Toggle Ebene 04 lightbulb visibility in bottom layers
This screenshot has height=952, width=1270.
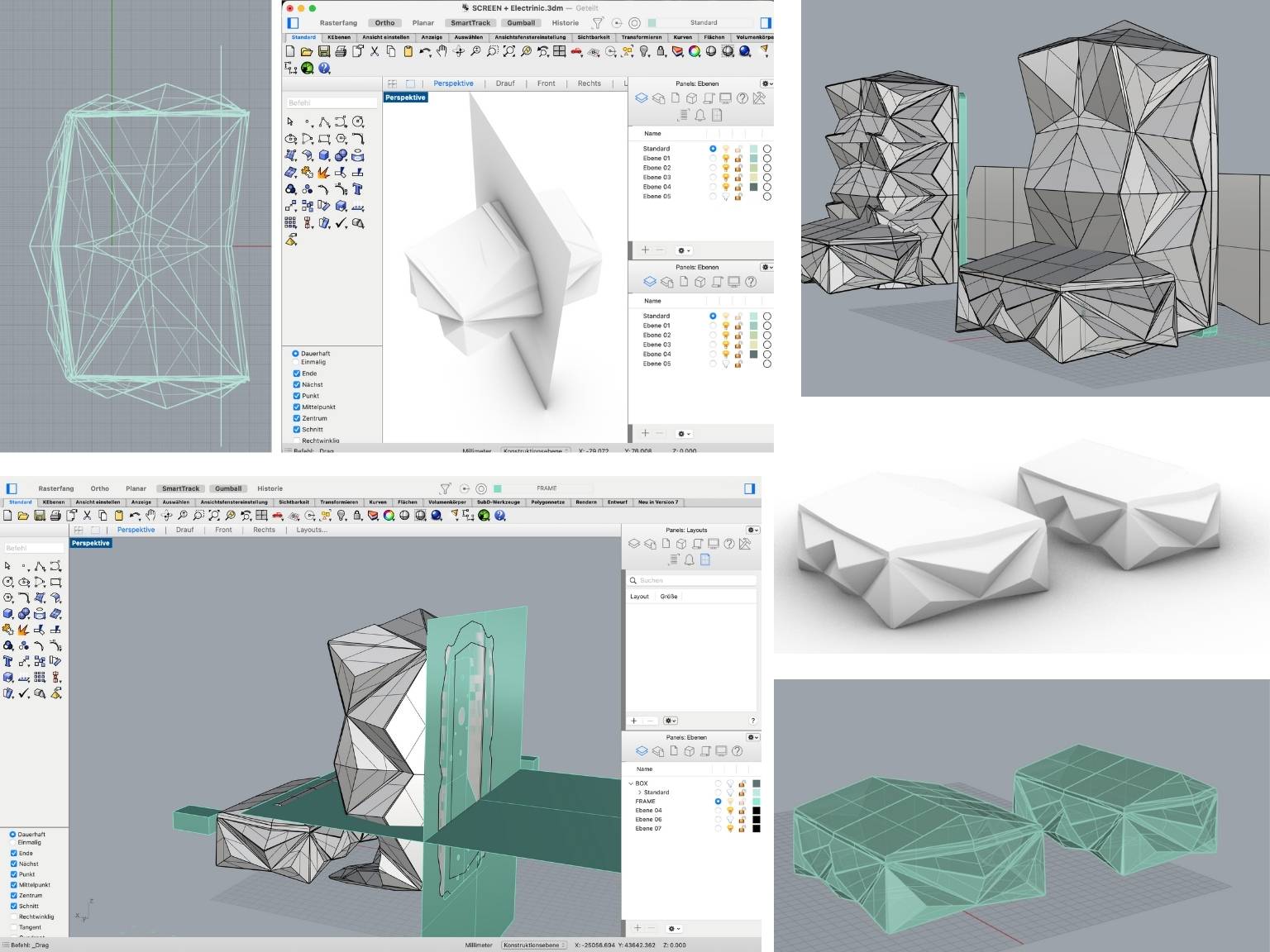[x=730, y=811]
